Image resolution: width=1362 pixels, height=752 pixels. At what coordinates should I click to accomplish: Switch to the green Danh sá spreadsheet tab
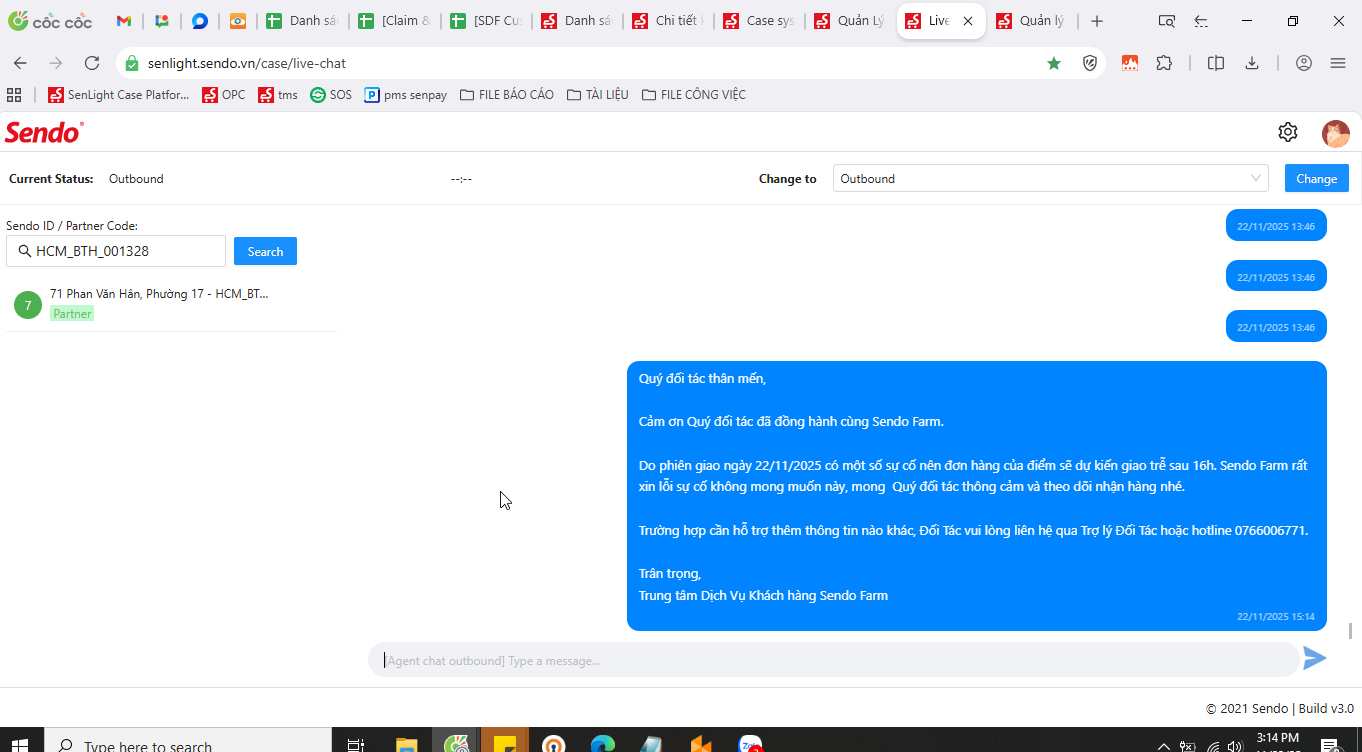[x=303, y=21]
